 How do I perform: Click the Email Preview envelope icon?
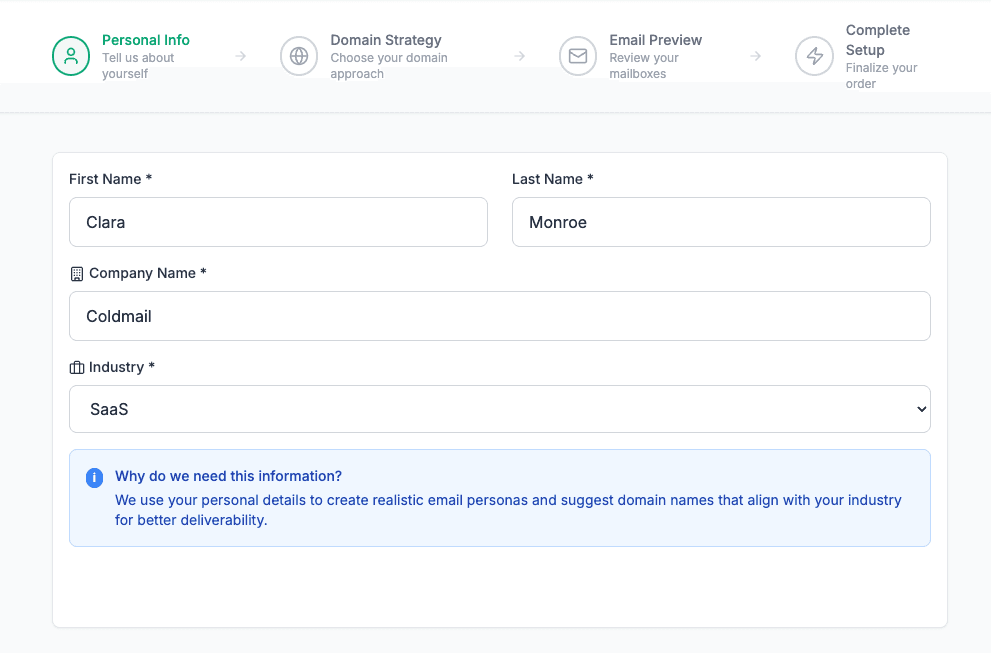pyautogui.click(x=578, y=56)
